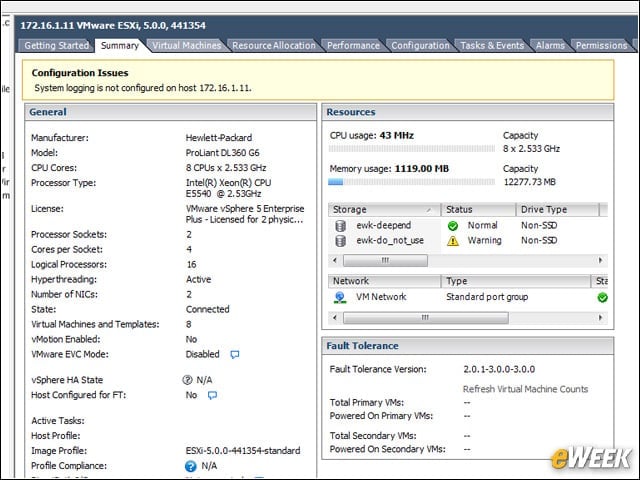
Task: Open the VMware EVC Mode info bubble
Action: click(235, 354)
